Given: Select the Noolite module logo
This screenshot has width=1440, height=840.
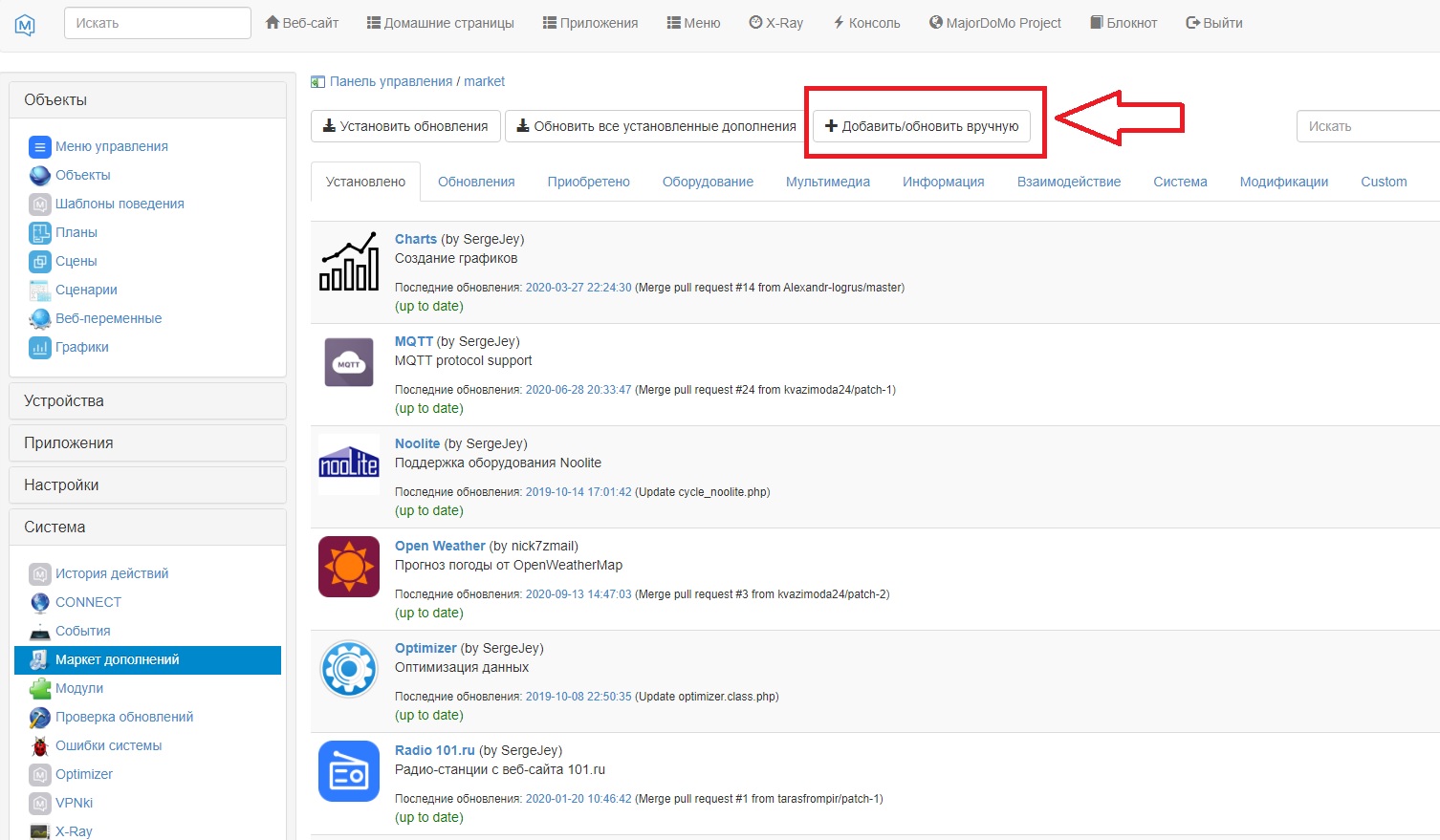Looking at the screenshot, I should [348, 464].
